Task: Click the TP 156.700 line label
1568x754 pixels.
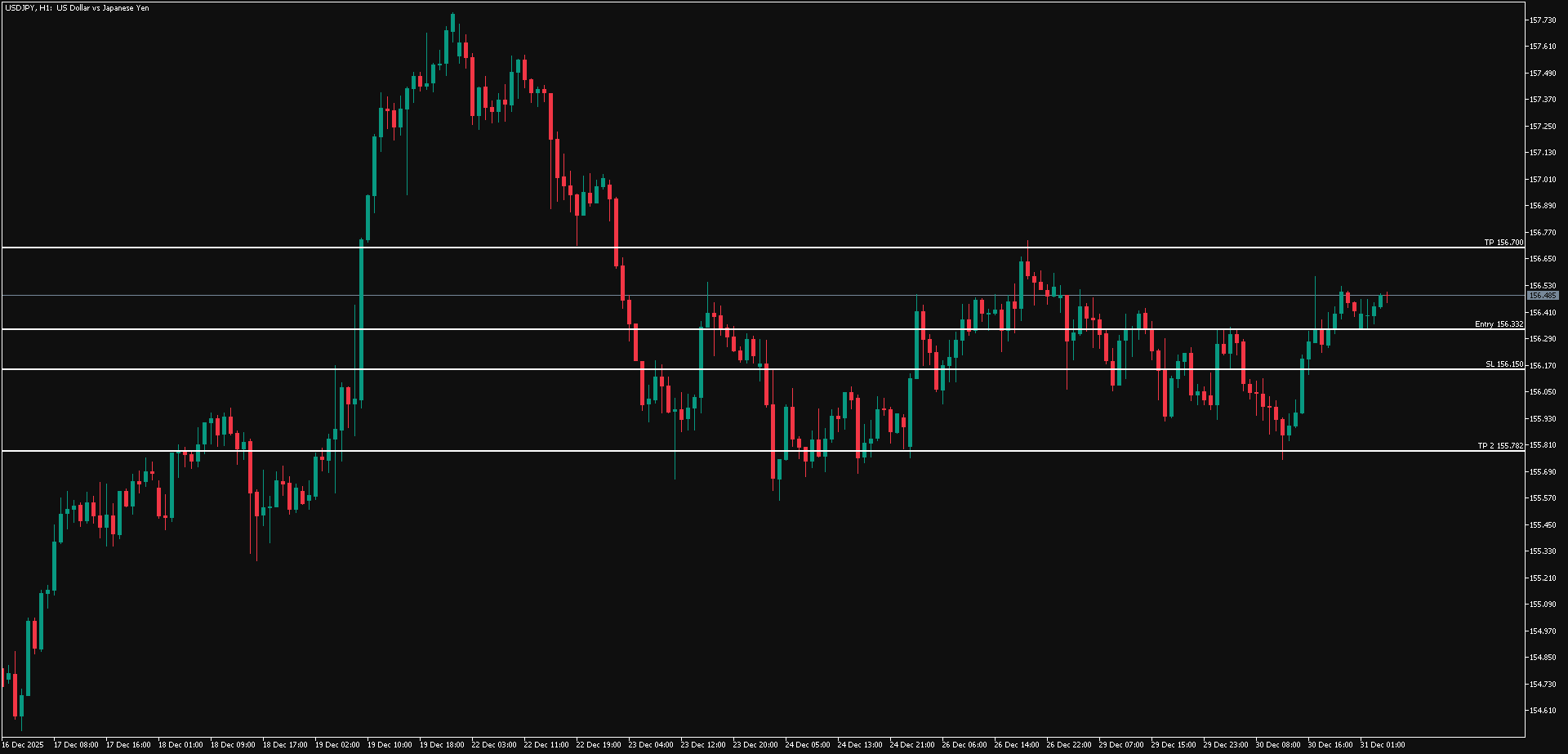Action: pos(1503,243)
